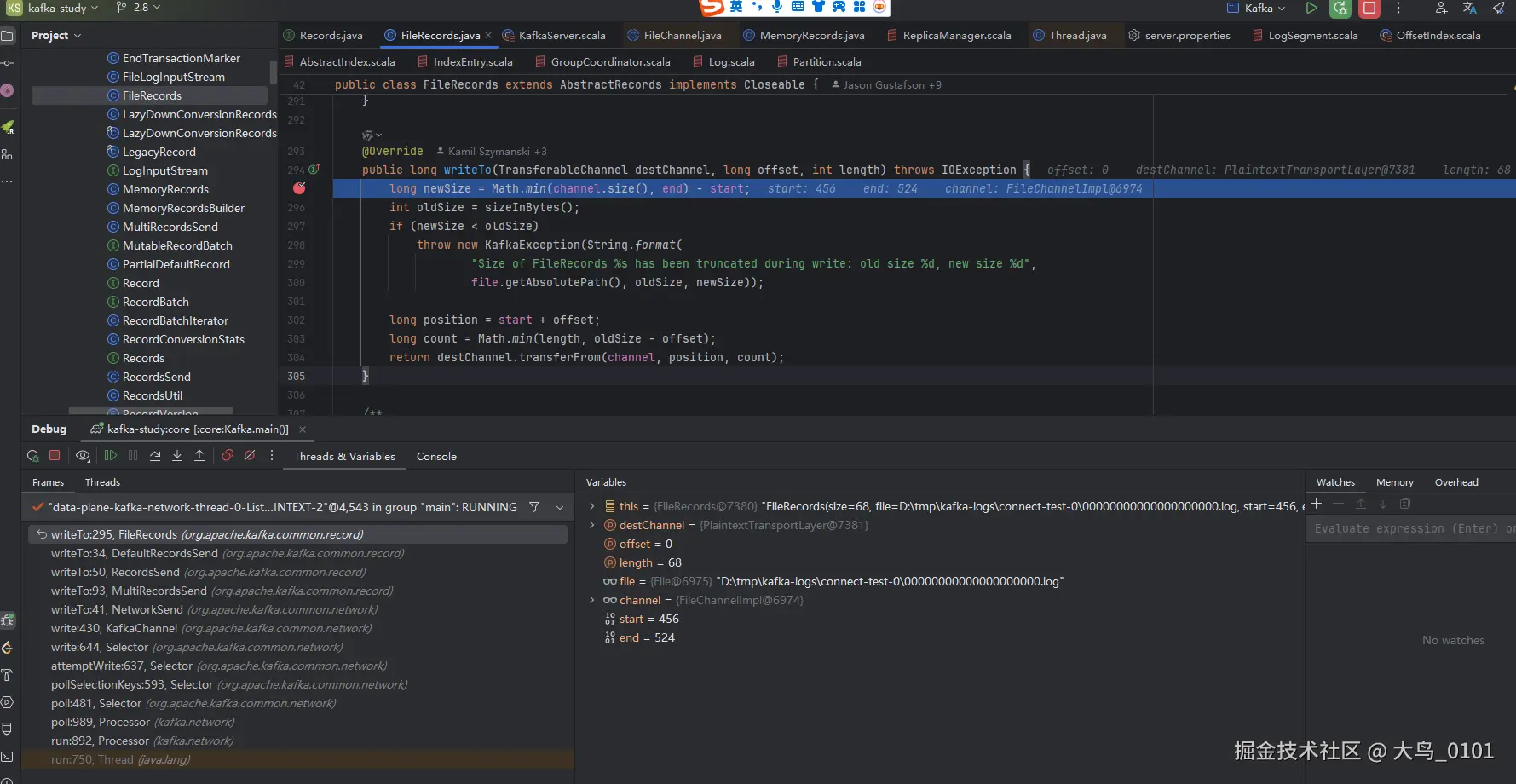The height and width of the screenshot is (784, 1516).
Task: Collapse the code folding marker above @Override
Action: pyautogui.click(x=372, y=135)
